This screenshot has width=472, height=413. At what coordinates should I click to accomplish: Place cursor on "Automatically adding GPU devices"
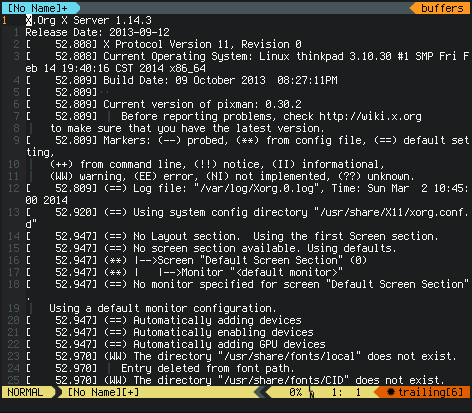(229, 344)
